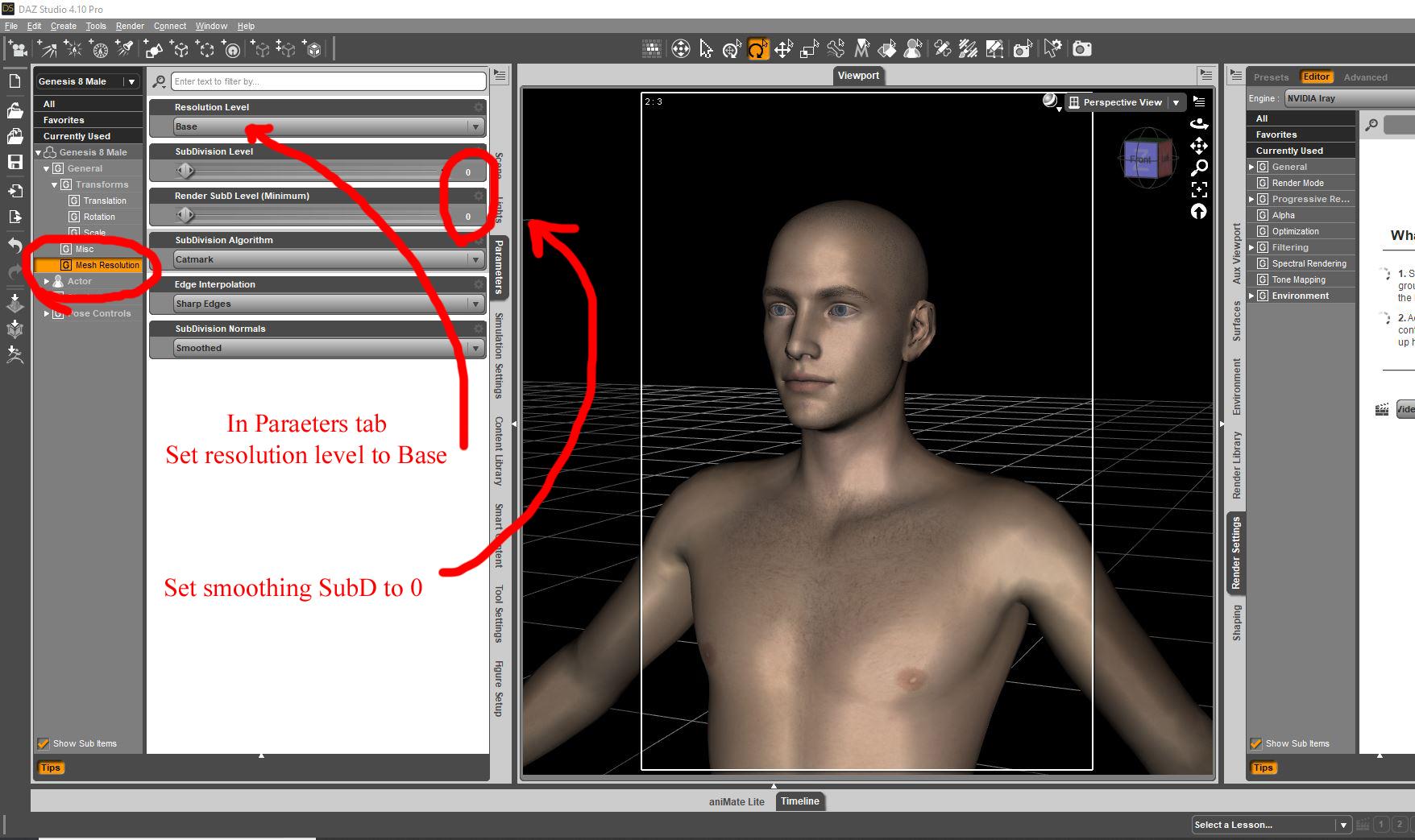
Task: Select the Scale tool
Action: pyautogui.click(x=809, y=49)
